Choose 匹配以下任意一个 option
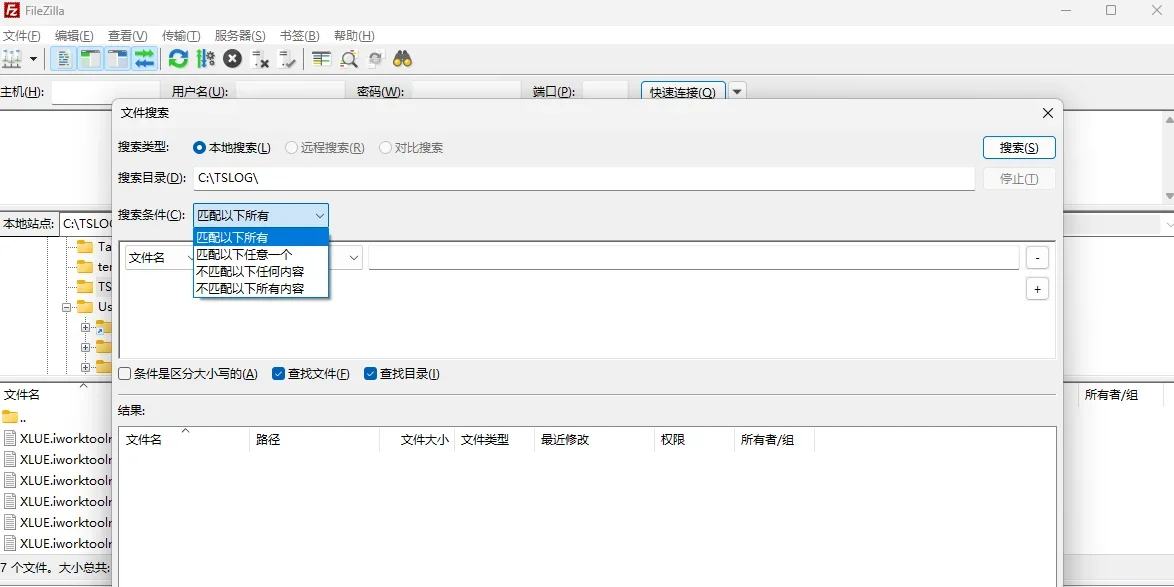The image size is (1174, 587). point(261,255)
